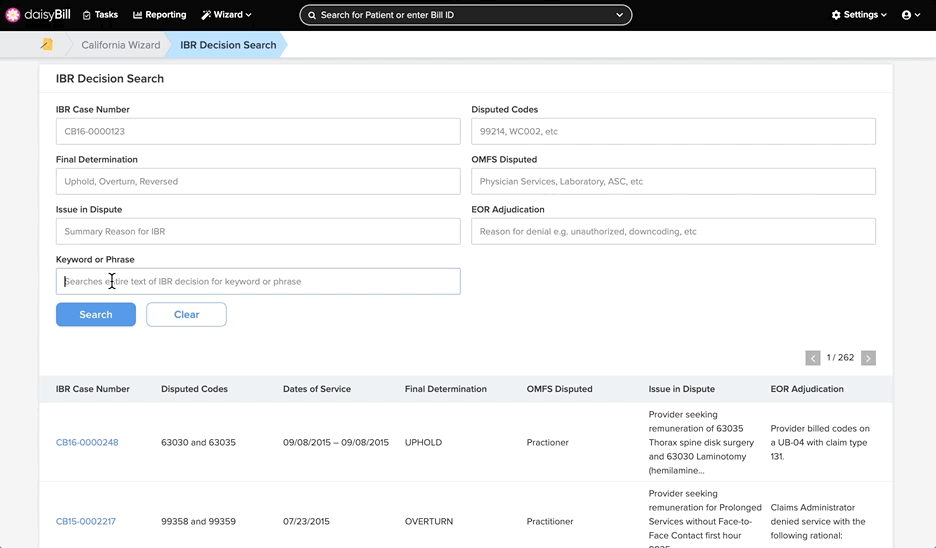
Task: Go to next results page arrow
Action: (868, 358)
